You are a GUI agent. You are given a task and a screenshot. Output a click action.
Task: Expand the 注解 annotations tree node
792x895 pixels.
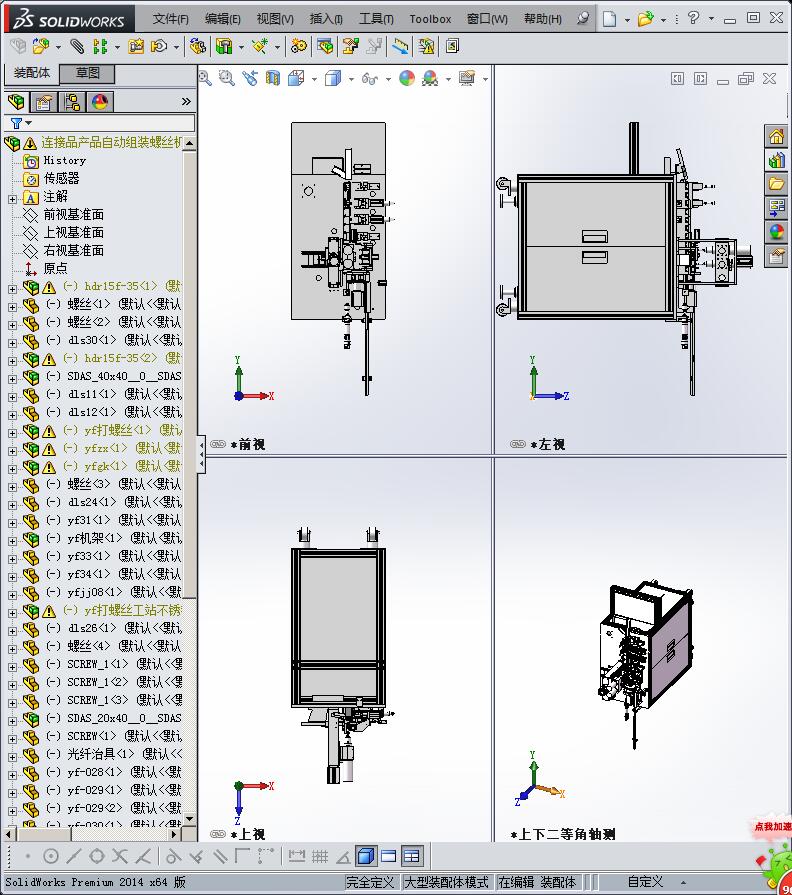pyautogui.click(x=13, y=199)
